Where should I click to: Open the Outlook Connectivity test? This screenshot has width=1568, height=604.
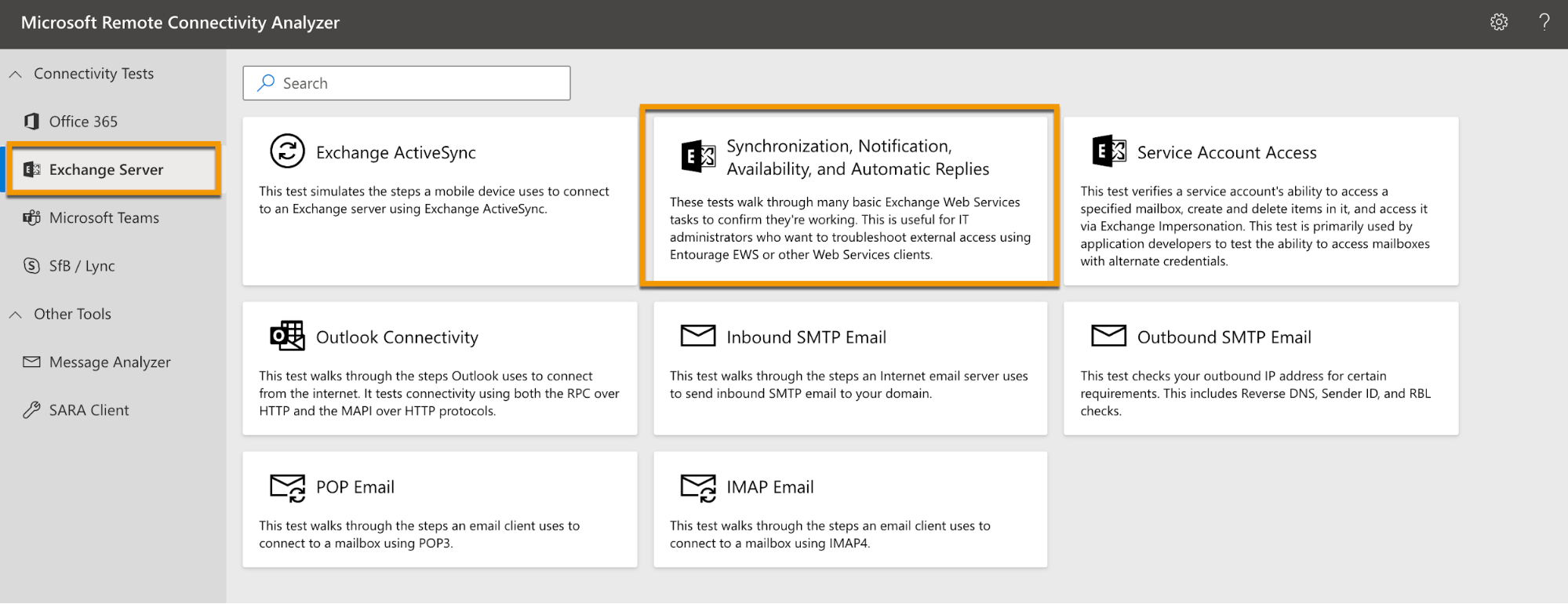(x=440, y=369)
